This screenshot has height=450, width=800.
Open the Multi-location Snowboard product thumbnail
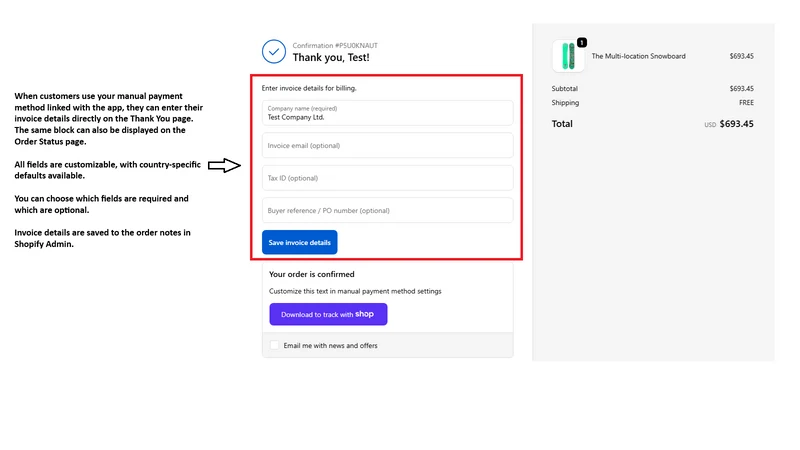point(568,56)
